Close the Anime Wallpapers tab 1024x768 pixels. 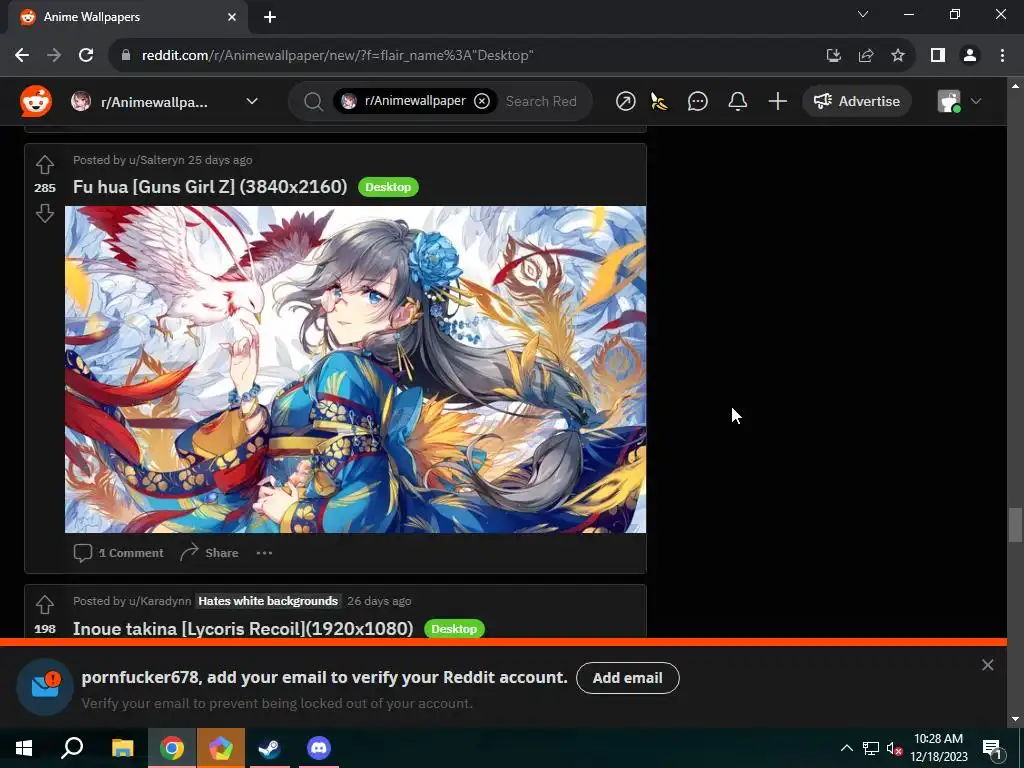232,17
